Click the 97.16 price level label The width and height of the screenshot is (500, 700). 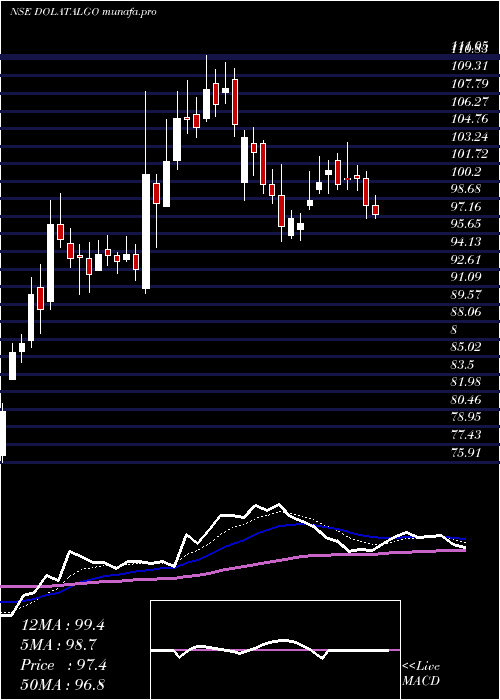(x=466, y=206)
